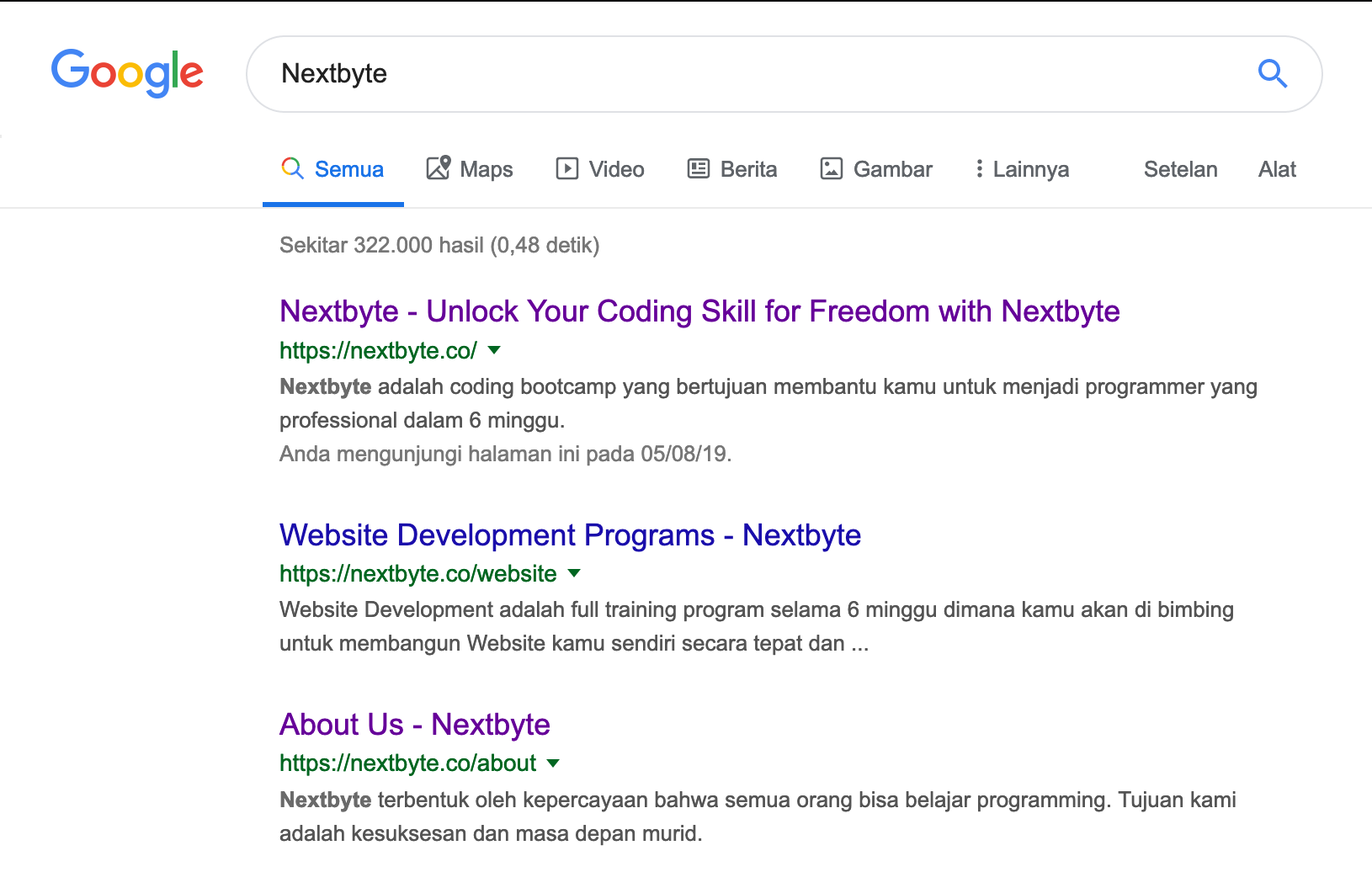The image size is (1372, 872).
Task: Open the Lainnya more menu
Action: click(x=1021, y=169)
